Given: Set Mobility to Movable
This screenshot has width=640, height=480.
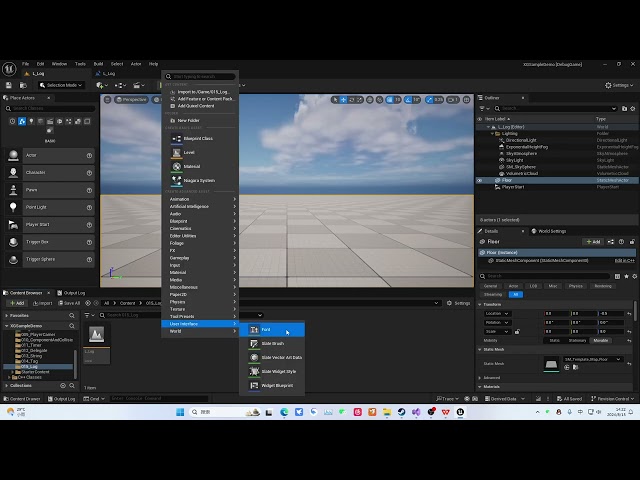Looking at the screenshot, I should [600, 340].
